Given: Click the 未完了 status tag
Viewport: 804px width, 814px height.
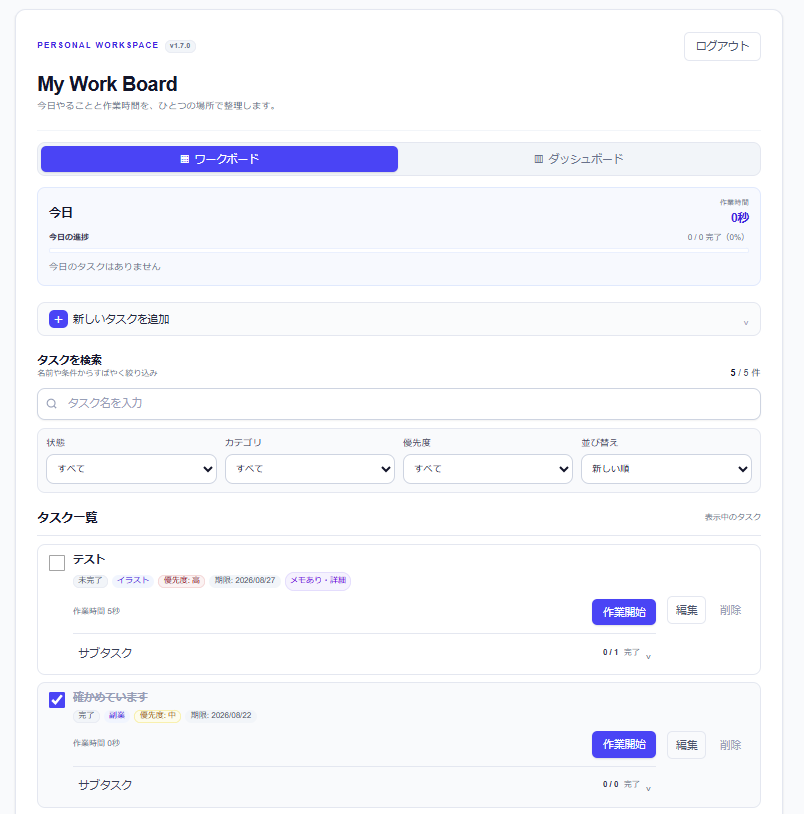Looking at the screenshot, I should click(90, 580).
